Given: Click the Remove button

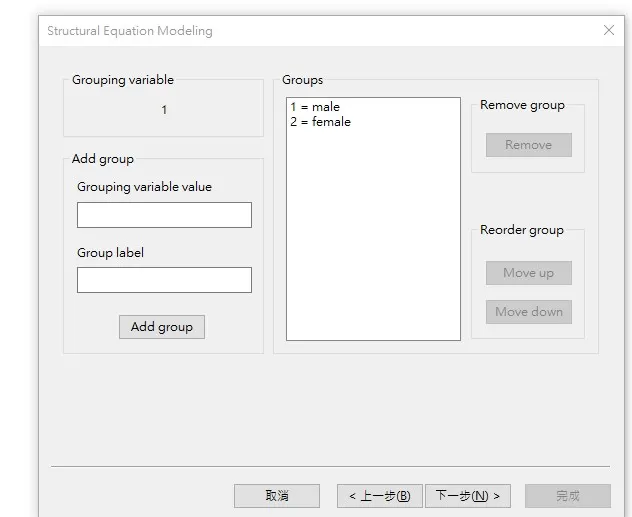Looking at the screenshot, I should pyautogui.click(x=528, y=145).
